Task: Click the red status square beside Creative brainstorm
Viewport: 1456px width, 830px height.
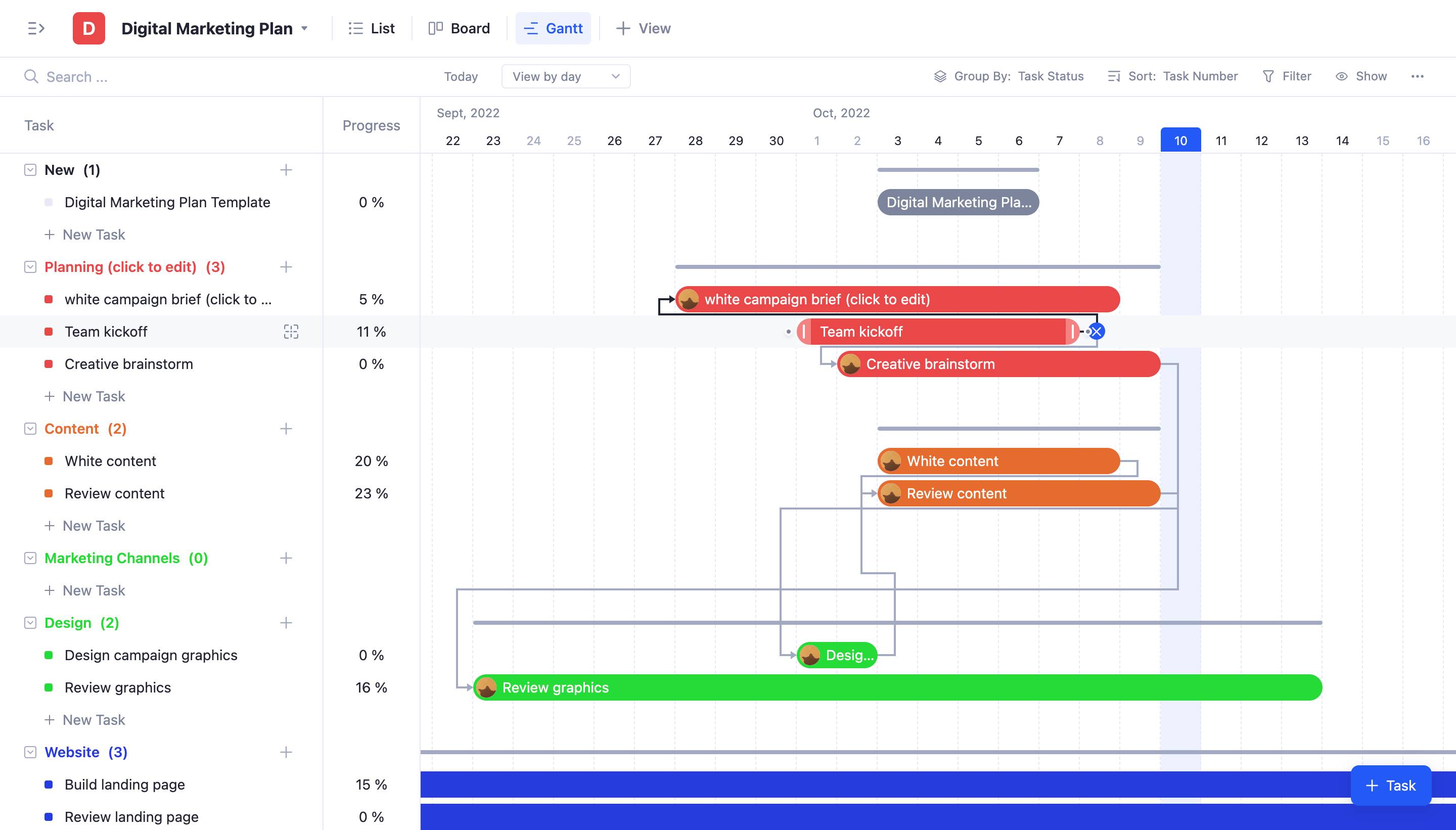Action: pos(49,364)
